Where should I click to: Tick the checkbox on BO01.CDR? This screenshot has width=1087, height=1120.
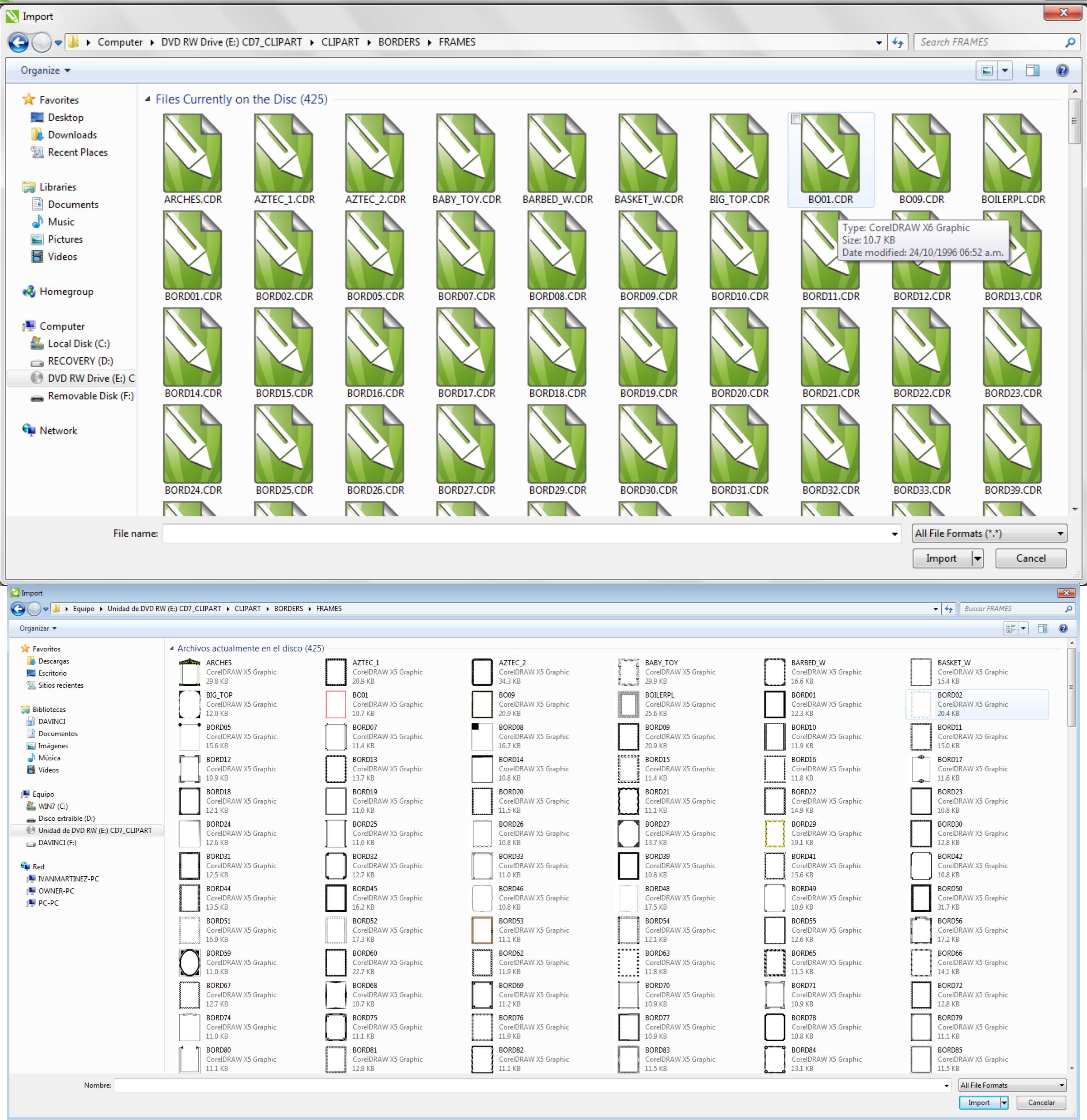(x=796, y=119)
